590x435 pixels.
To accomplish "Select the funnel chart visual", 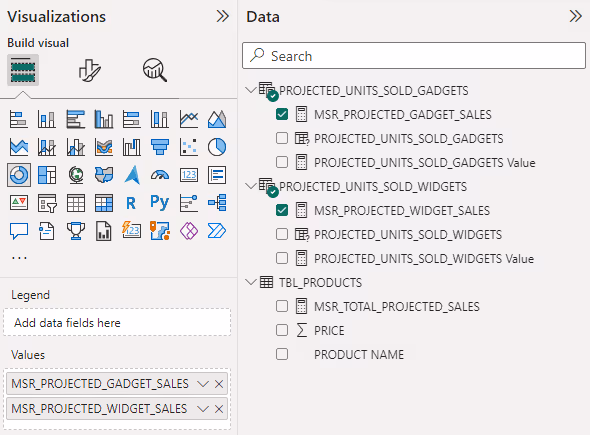I will [160, 147].
